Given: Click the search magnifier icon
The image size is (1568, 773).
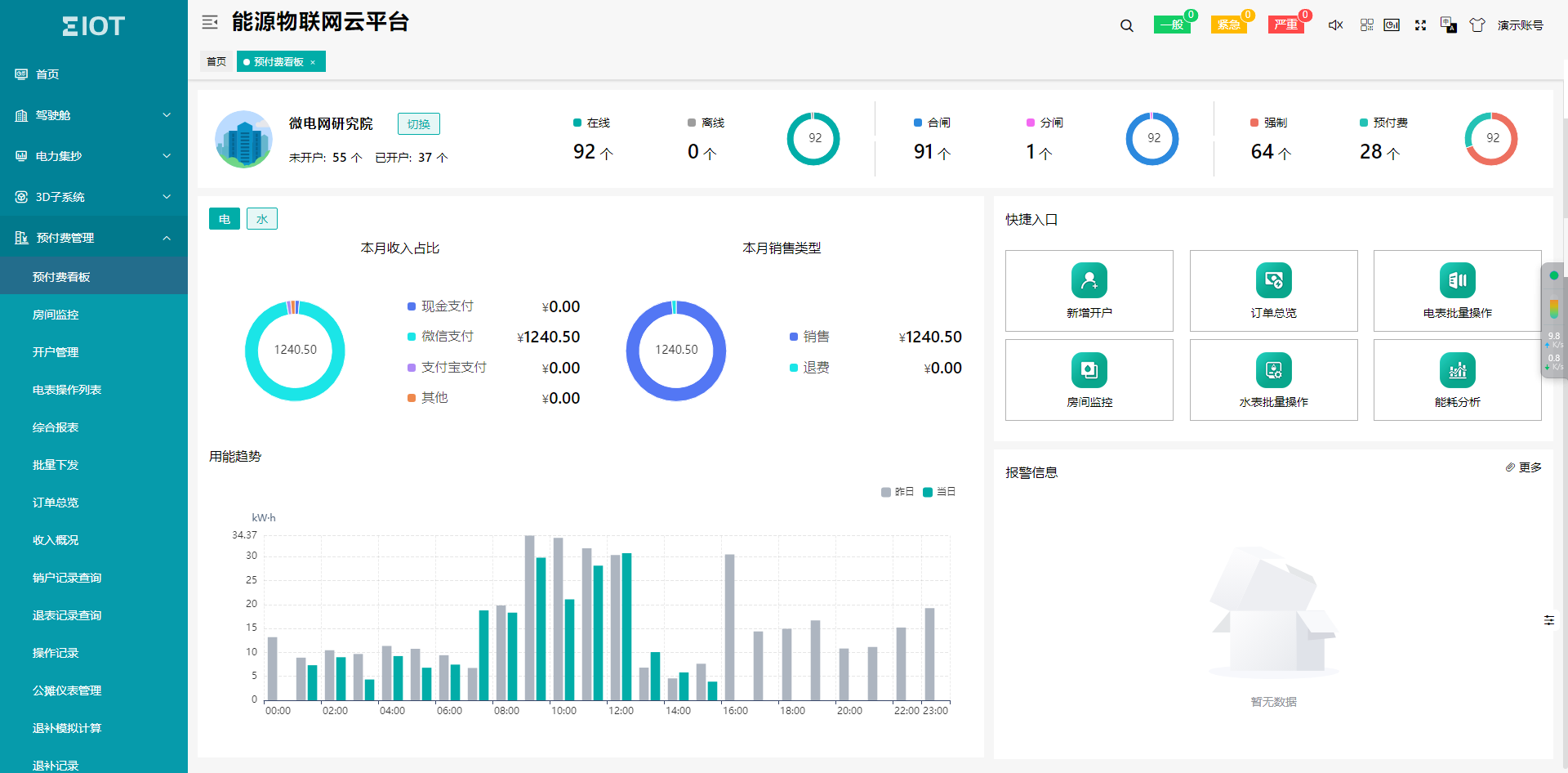Looking at the screenshot, I should point(1126,25).
